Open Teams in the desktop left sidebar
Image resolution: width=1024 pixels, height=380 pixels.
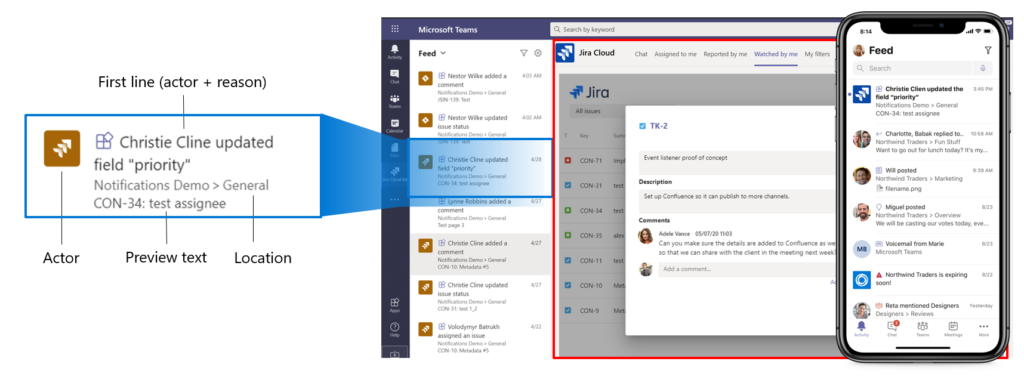point(394,100)
